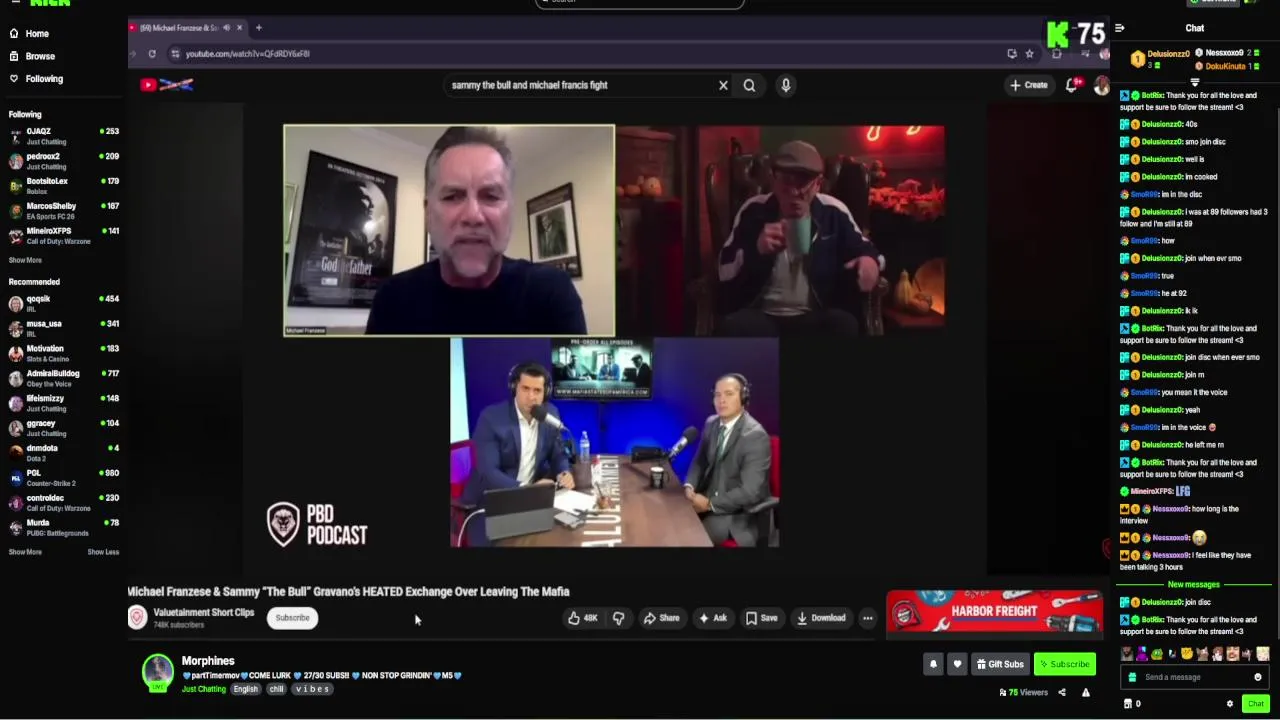1280x720 pixels.
Task: Open AdmiralBulldog recommended channel
Action: [62, 378]
